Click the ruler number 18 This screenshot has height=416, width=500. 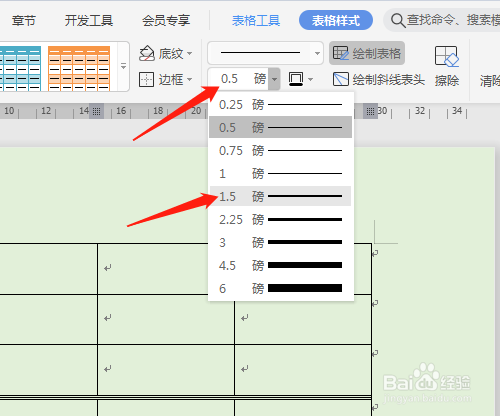pyautogui.click(x=158, y=111)
